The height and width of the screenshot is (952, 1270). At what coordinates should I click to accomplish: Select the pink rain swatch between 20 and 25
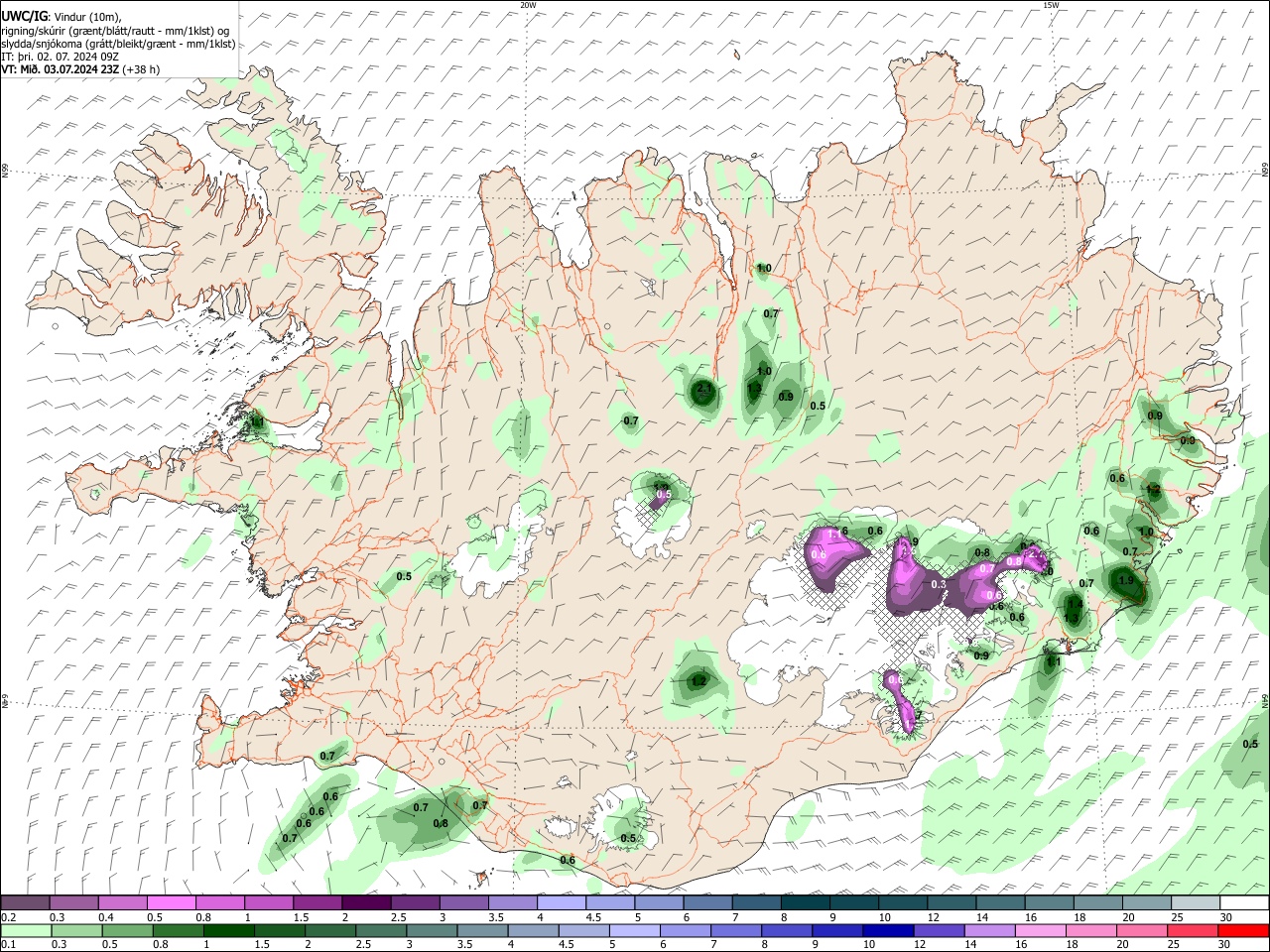tap(1142, 931)
